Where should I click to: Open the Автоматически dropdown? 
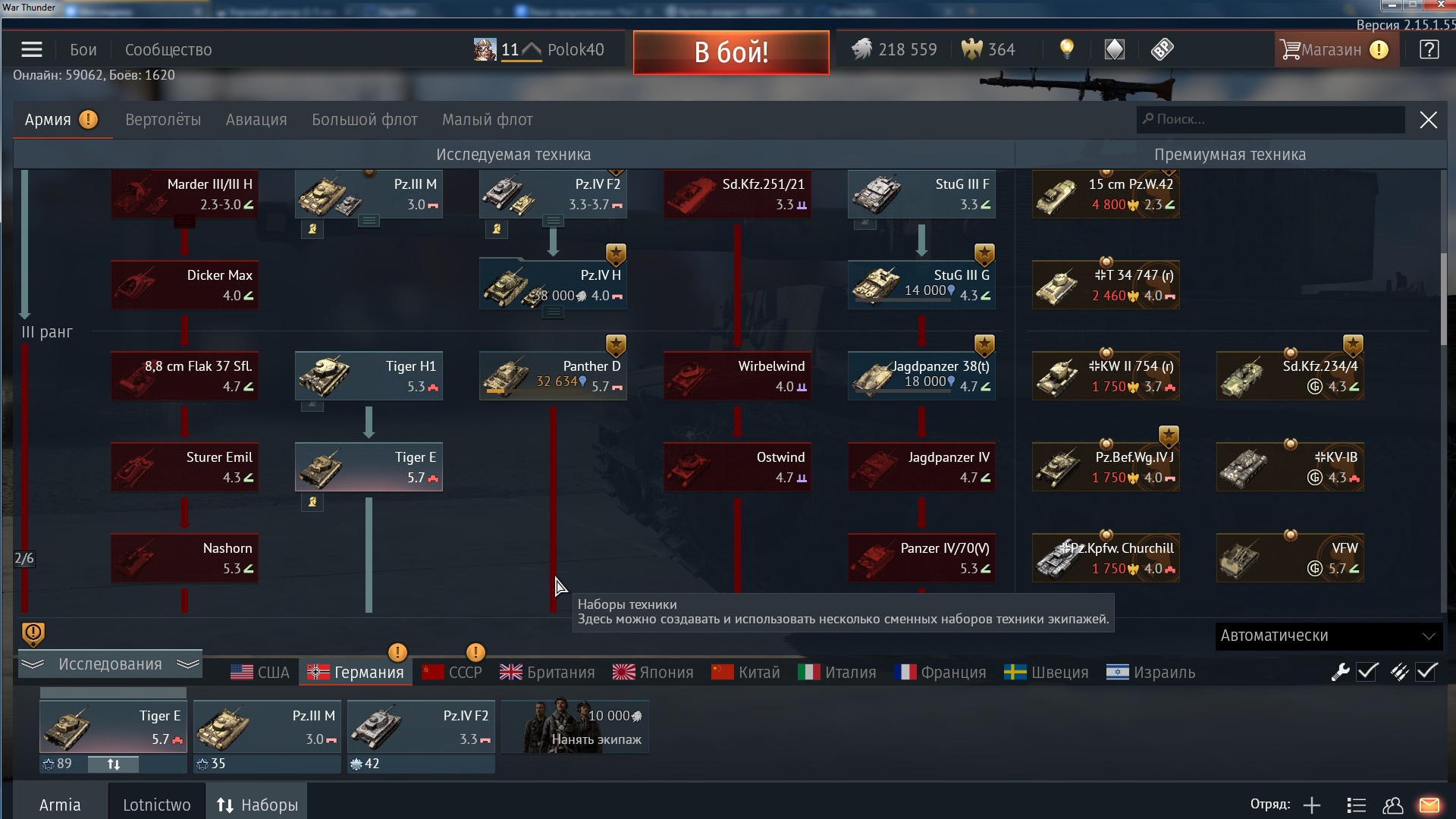pyautogui.click(x=1328, y=635)
